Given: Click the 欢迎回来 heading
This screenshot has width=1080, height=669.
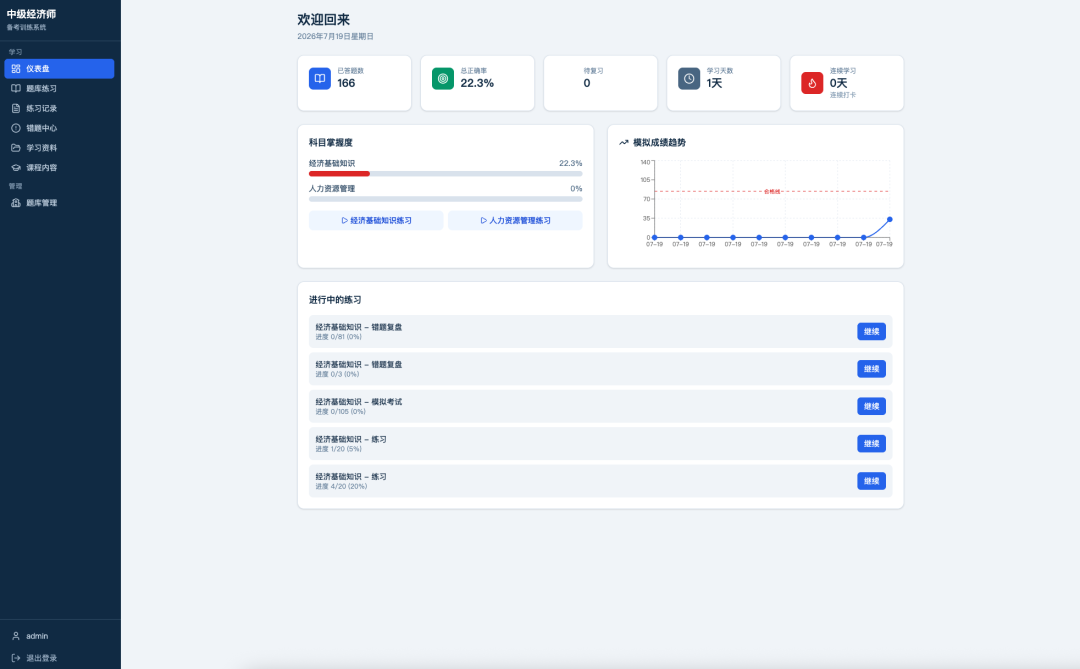Looking at the screenshot, I should (324, 20).
